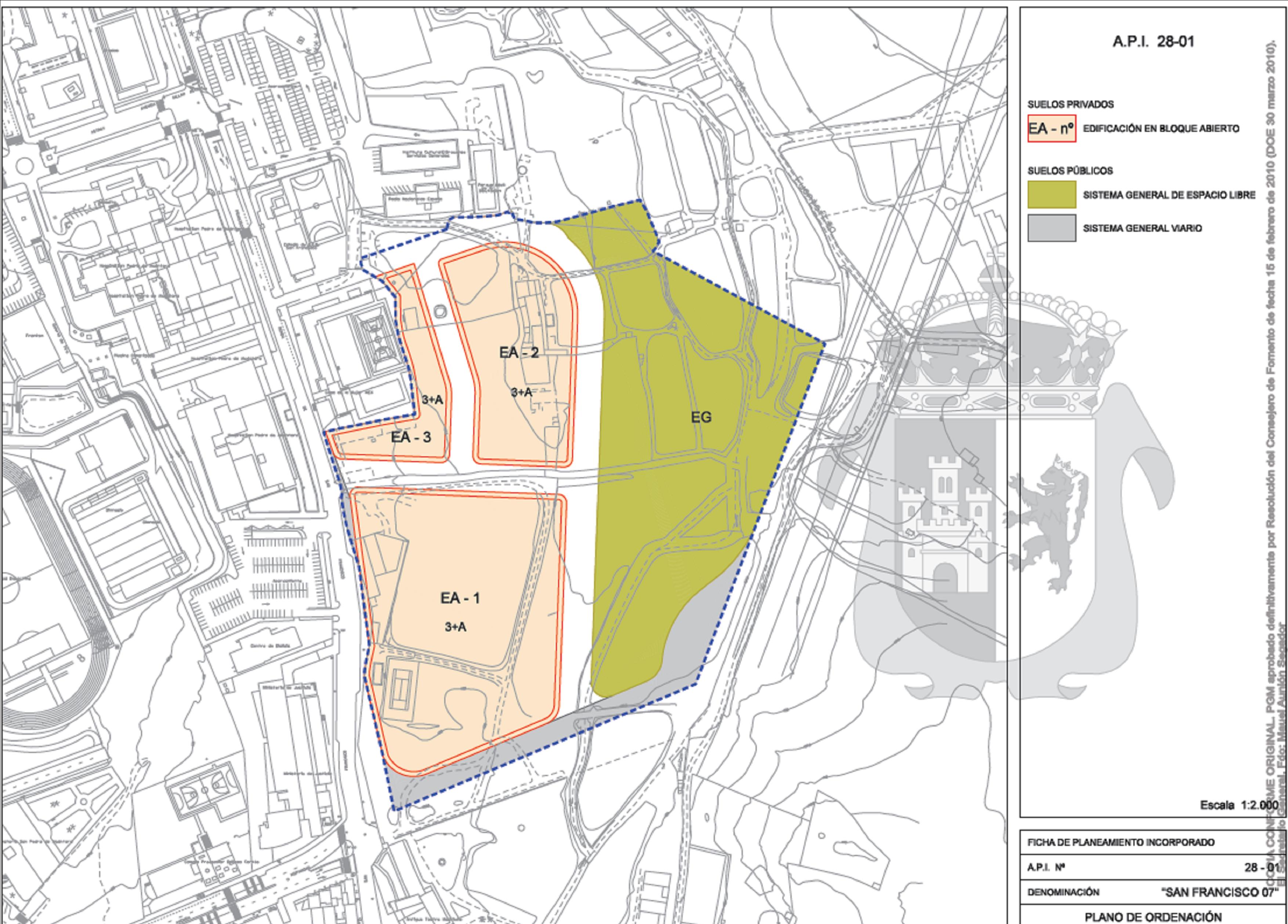Click the EA - 3 zone label

click(410, 437)
